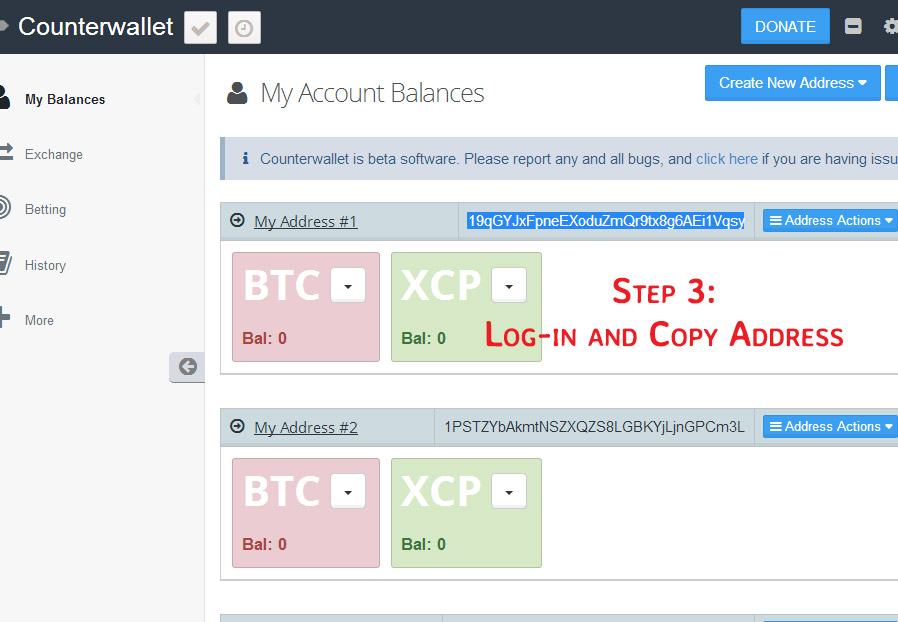The width and height of the screenshot is (898, 622).
Task: Click the Betting target icon in sidebar
Action: (x=5, y=207)
